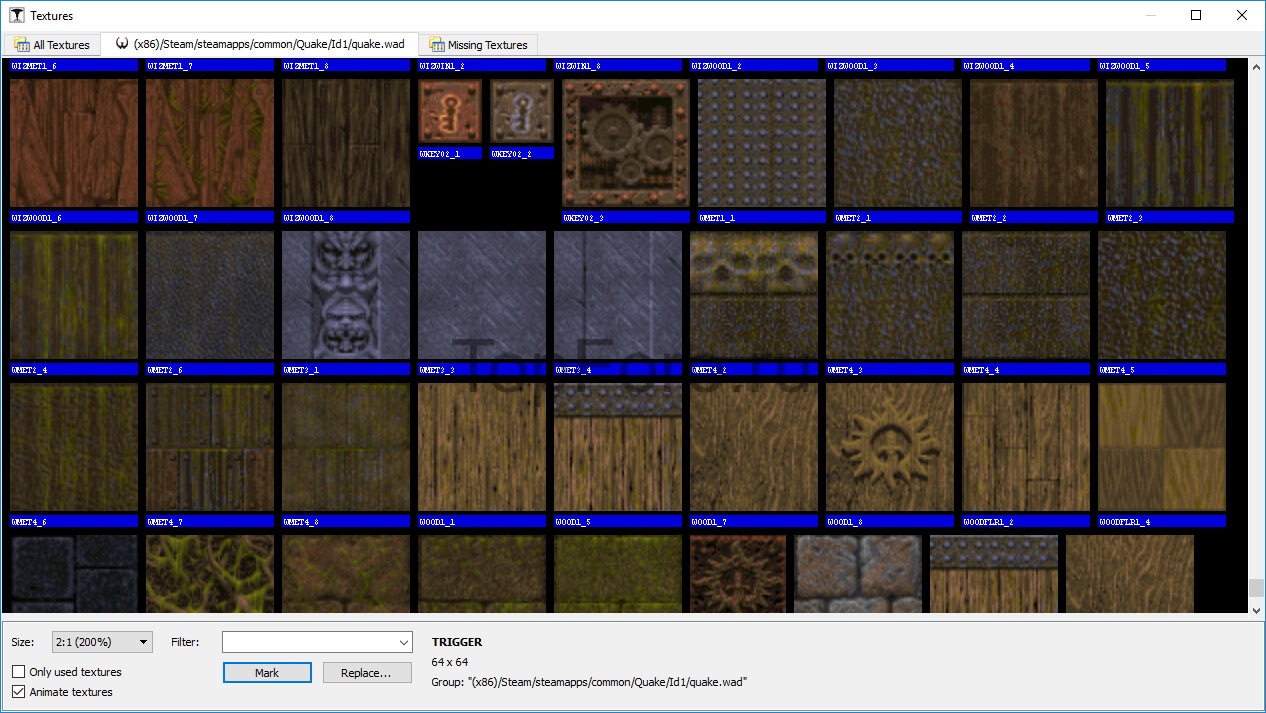Choose the WMET1_1 riveted metal texture
1266x713 pixels.
[762, 143]
